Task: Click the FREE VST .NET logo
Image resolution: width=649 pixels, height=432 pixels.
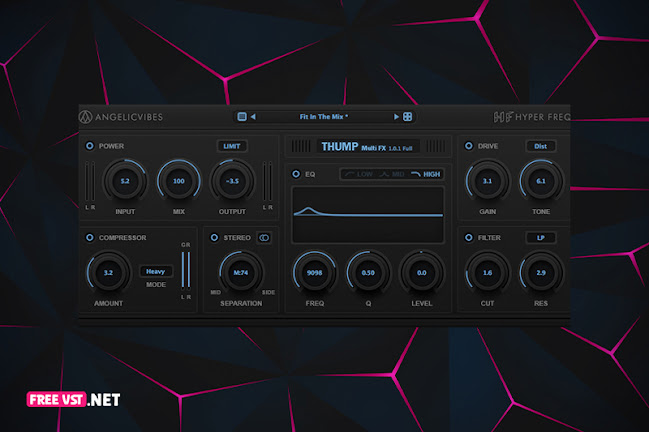Action: point(73,399)
